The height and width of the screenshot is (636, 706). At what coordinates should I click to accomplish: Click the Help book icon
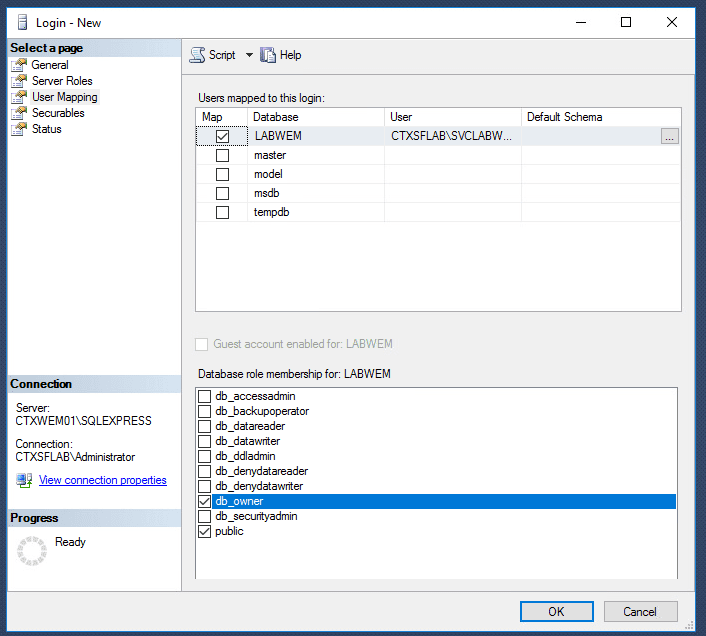coord(268,55)
